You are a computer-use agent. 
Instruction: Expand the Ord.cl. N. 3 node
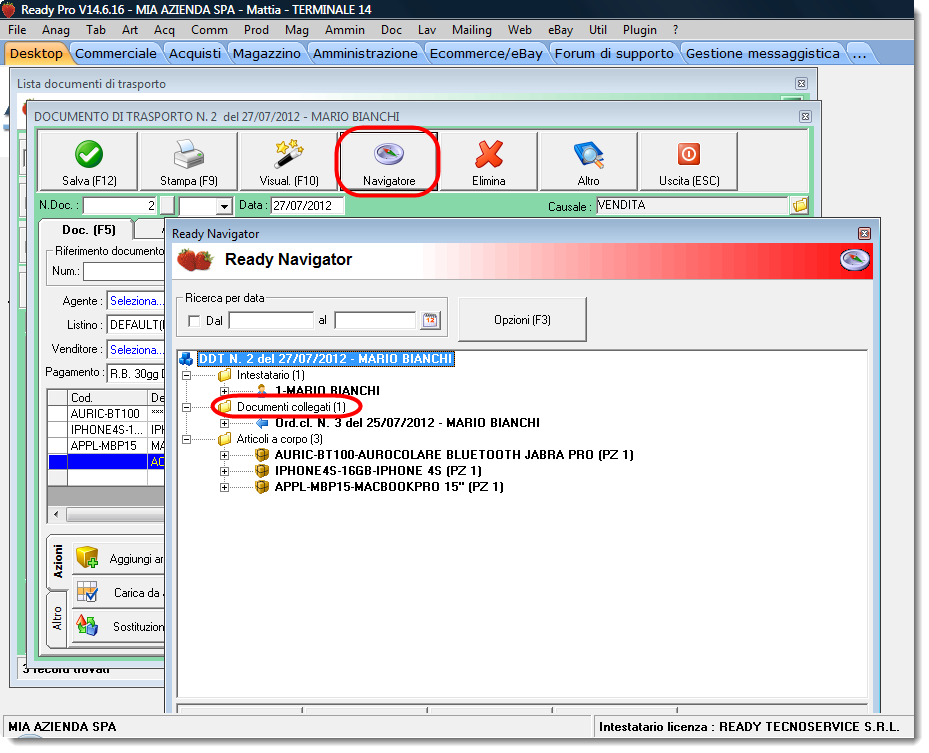tap(224, 423)
